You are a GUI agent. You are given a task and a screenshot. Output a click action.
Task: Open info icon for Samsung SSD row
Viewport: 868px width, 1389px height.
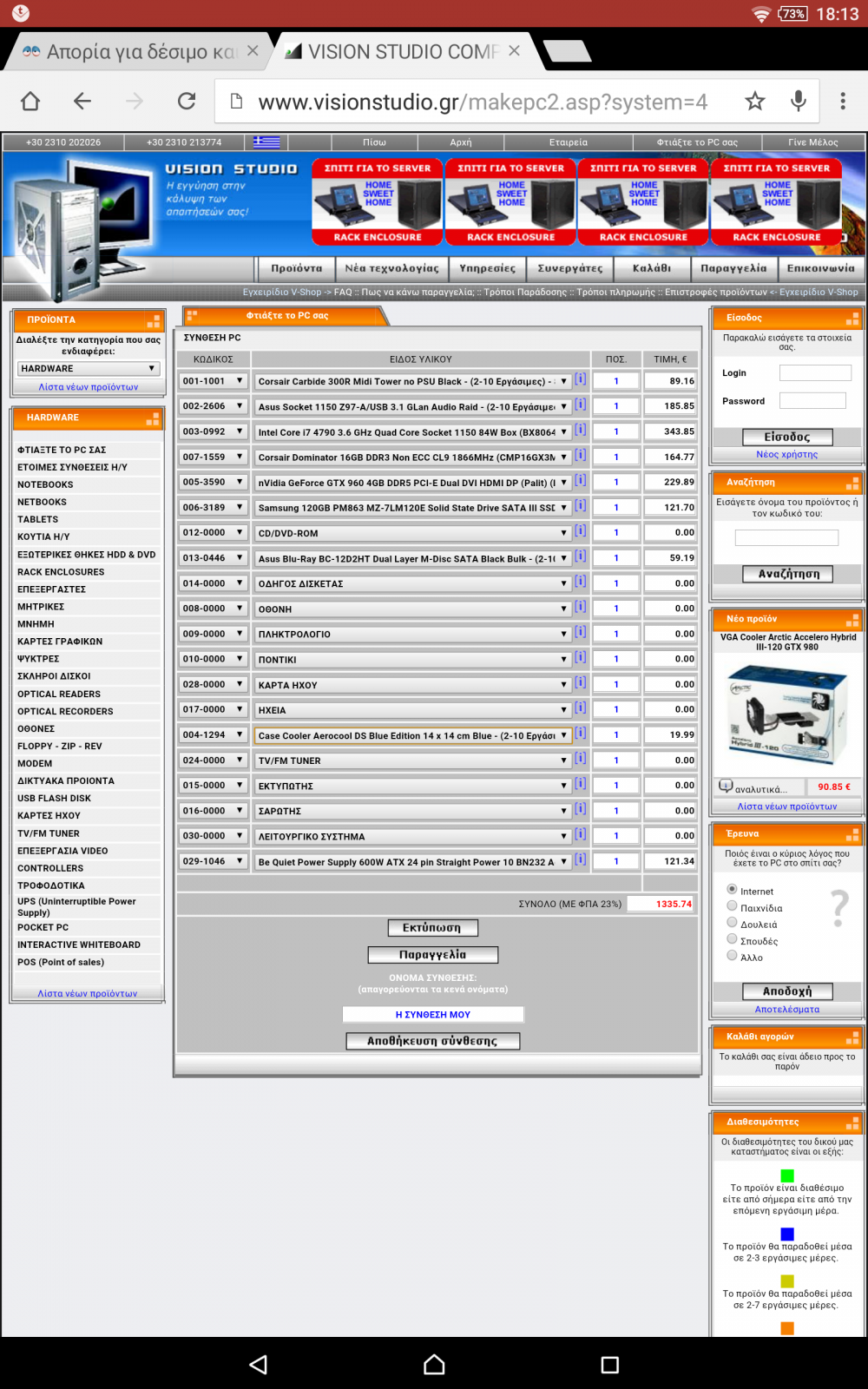[x=580, y=505]
